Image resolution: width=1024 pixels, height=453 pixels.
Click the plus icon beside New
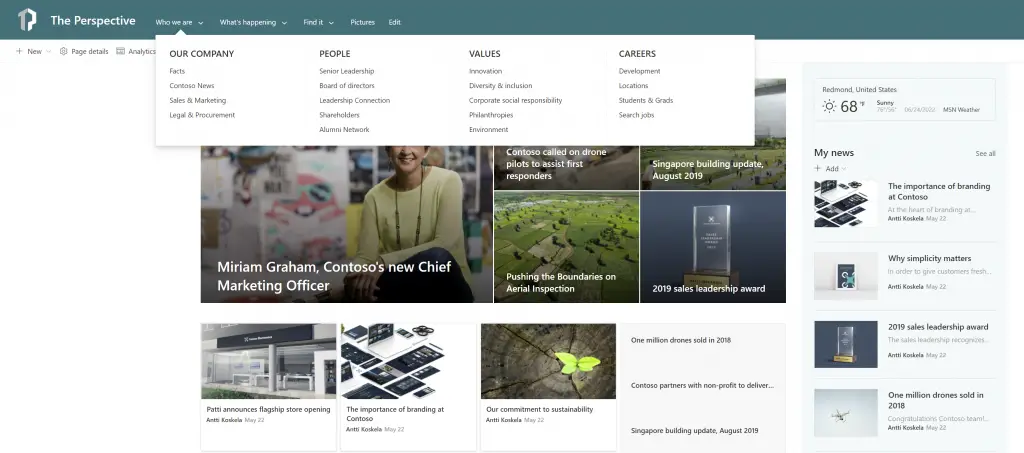pos(19,51)
